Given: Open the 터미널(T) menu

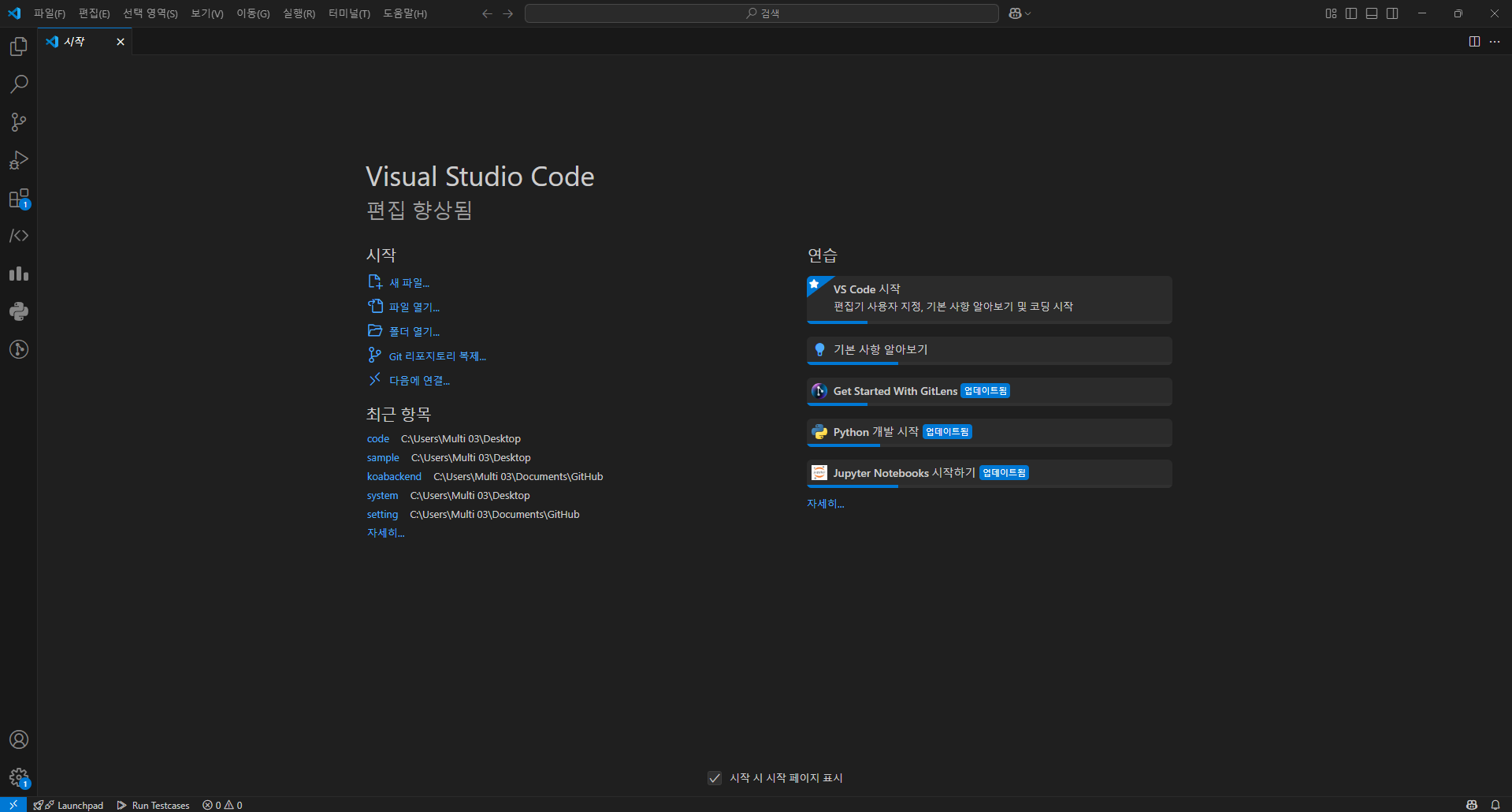Looking at the screenshot, I should [349, 13].
